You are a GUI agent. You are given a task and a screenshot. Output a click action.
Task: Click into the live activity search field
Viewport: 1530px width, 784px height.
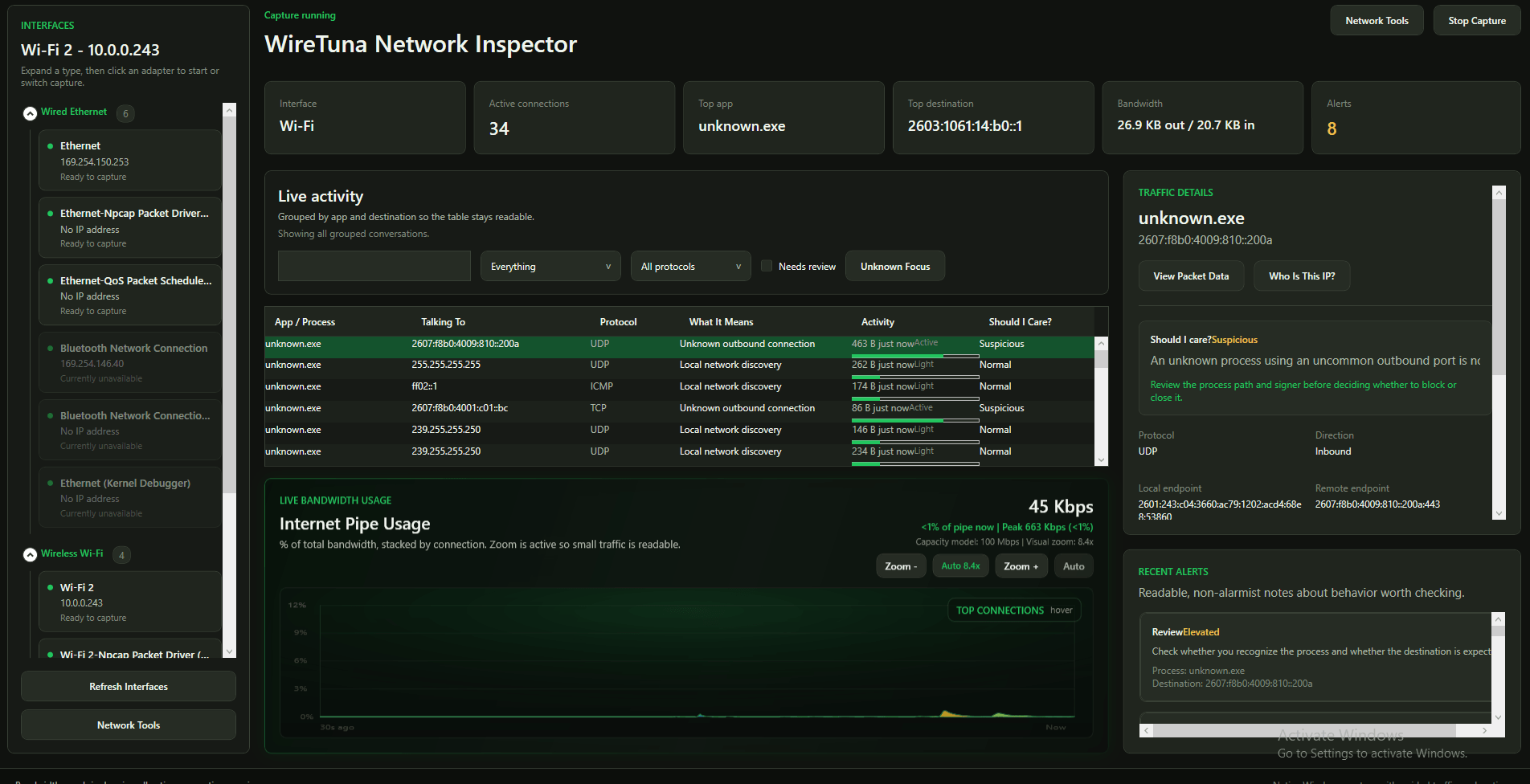pyautogui.click(x=374, y=266)
